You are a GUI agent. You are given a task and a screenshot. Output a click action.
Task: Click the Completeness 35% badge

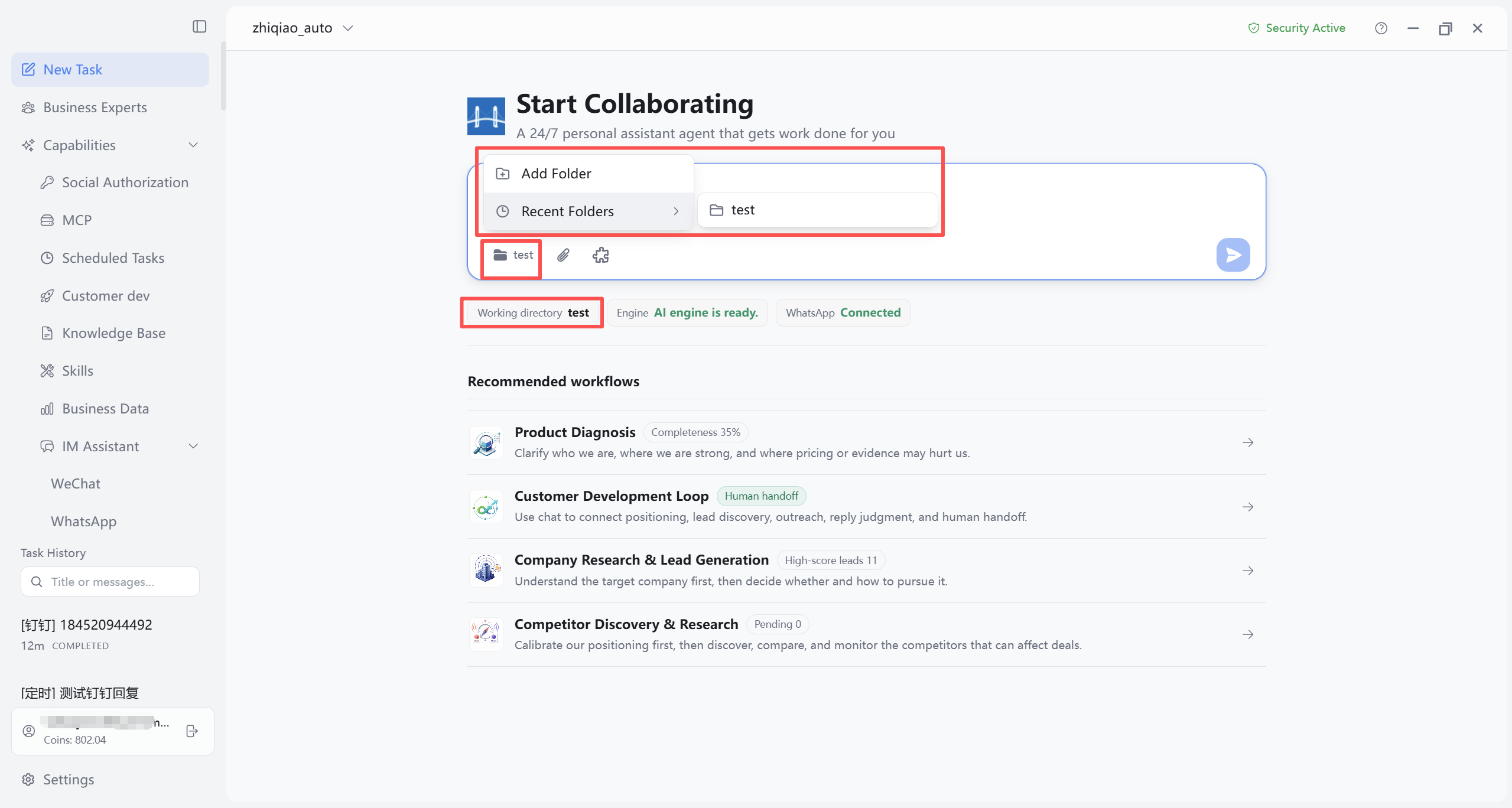[x=695, y=432]
